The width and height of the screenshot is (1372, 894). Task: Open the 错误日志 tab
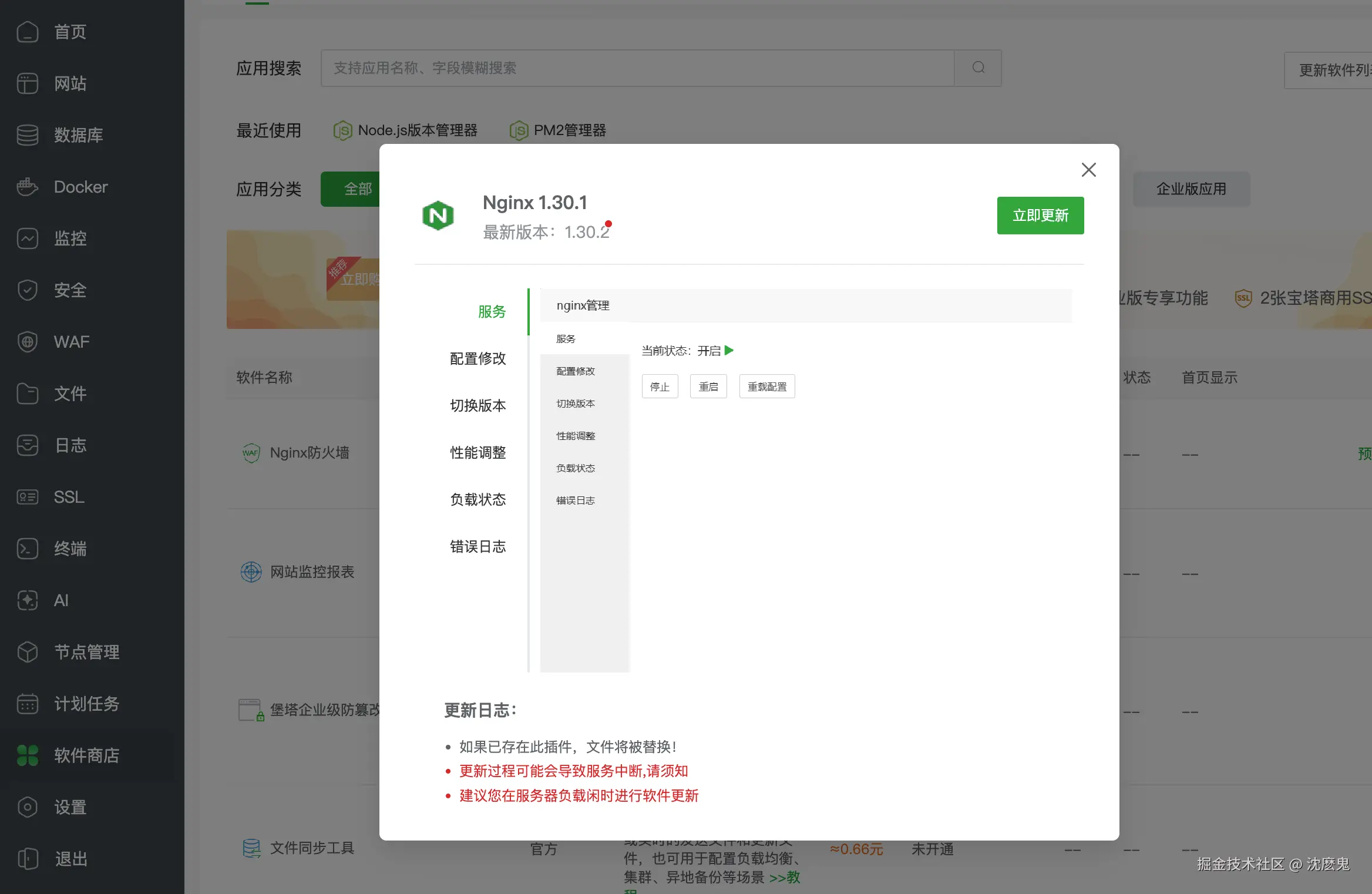point(477,546)
